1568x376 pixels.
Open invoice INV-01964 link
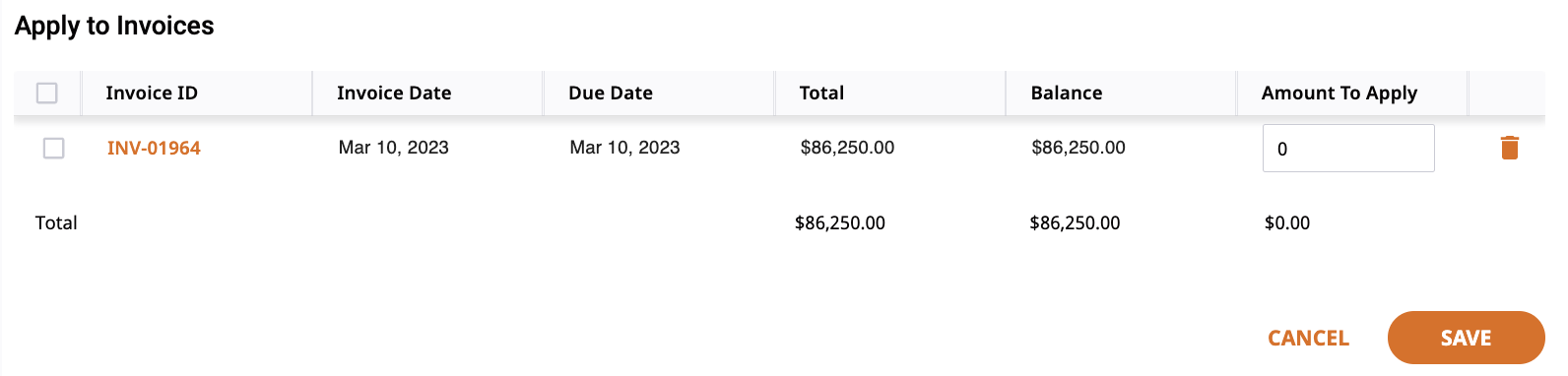(154, 148)
